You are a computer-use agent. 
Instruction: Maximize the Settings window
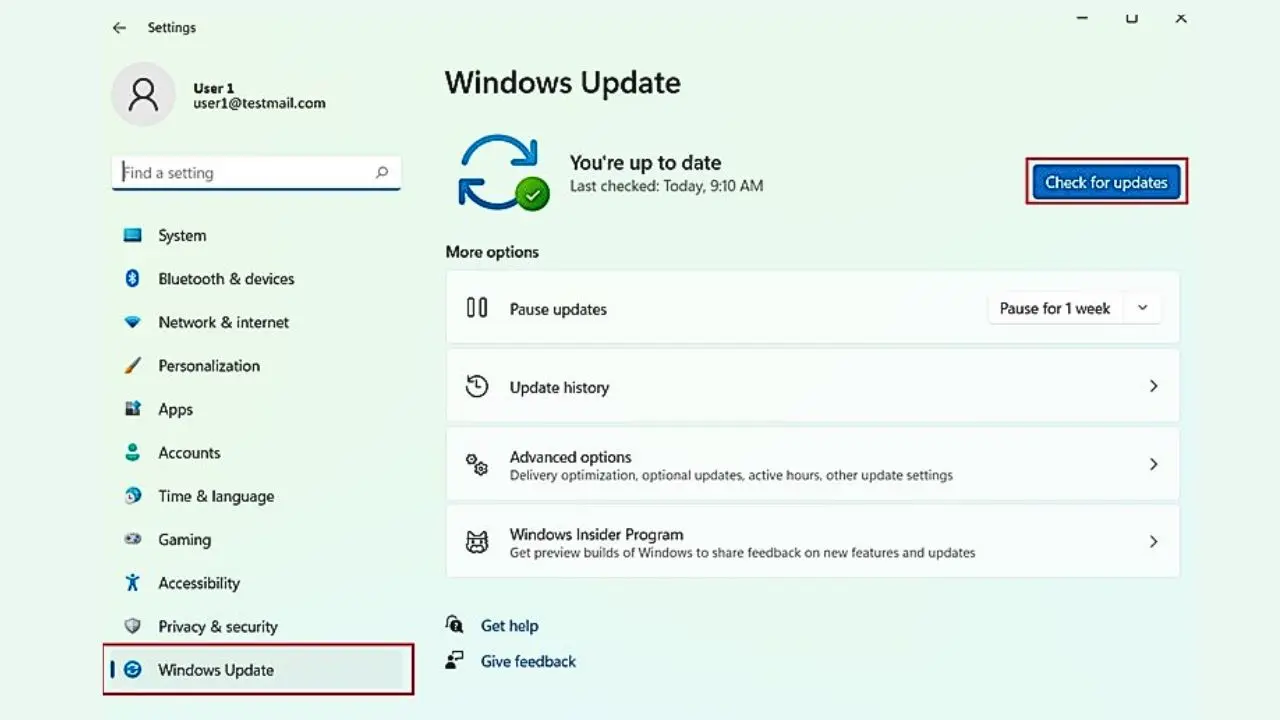tap(1131, 18)
